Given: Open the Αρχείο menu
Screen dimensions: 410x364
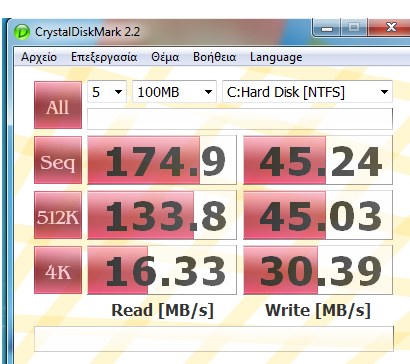Looking at the screenshot, I should tap(39, 57).
